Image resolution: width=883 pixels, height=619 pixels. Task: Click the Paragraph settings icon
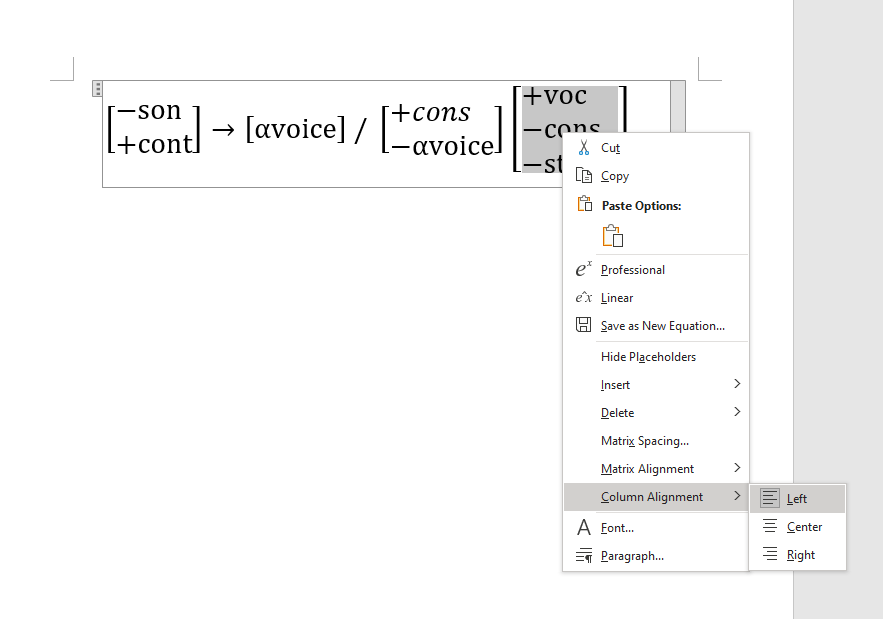[x=584, y=556]
